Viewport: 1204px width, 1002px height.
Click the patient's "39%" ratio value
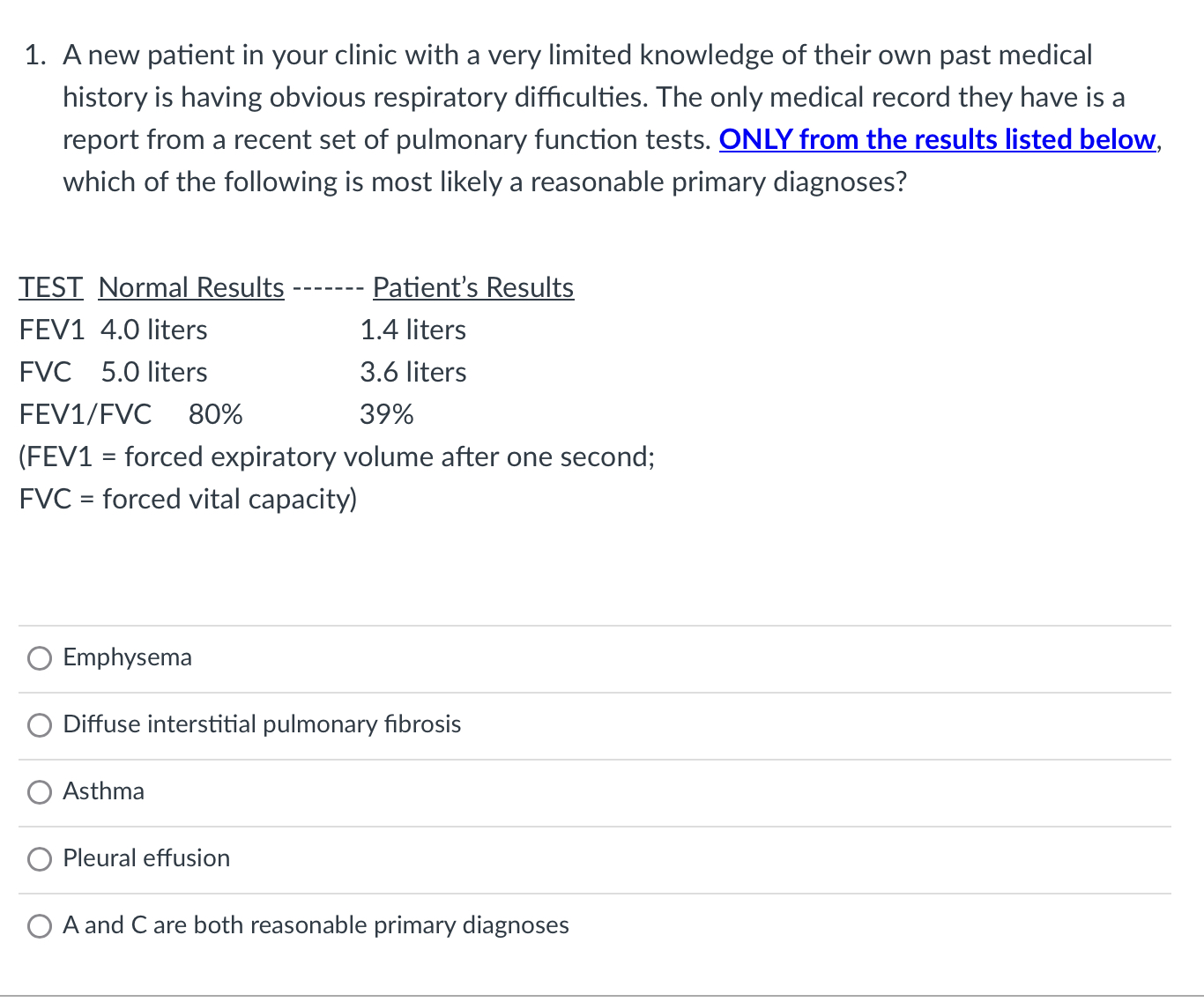(386, 414)
